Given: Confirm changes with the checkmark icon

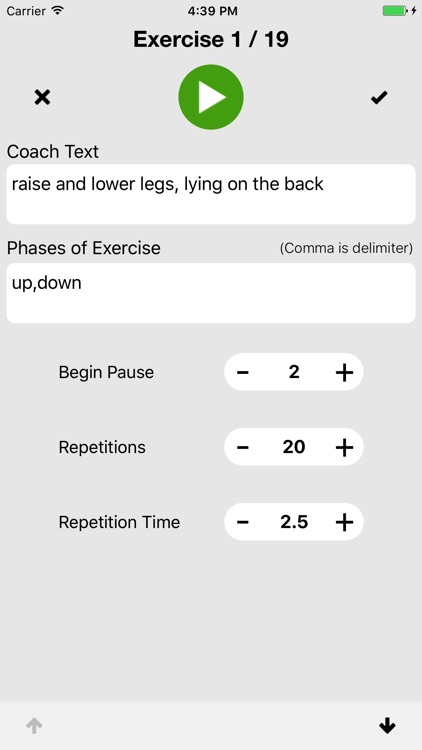Looking at the screenshot, I should click(379, 98).
